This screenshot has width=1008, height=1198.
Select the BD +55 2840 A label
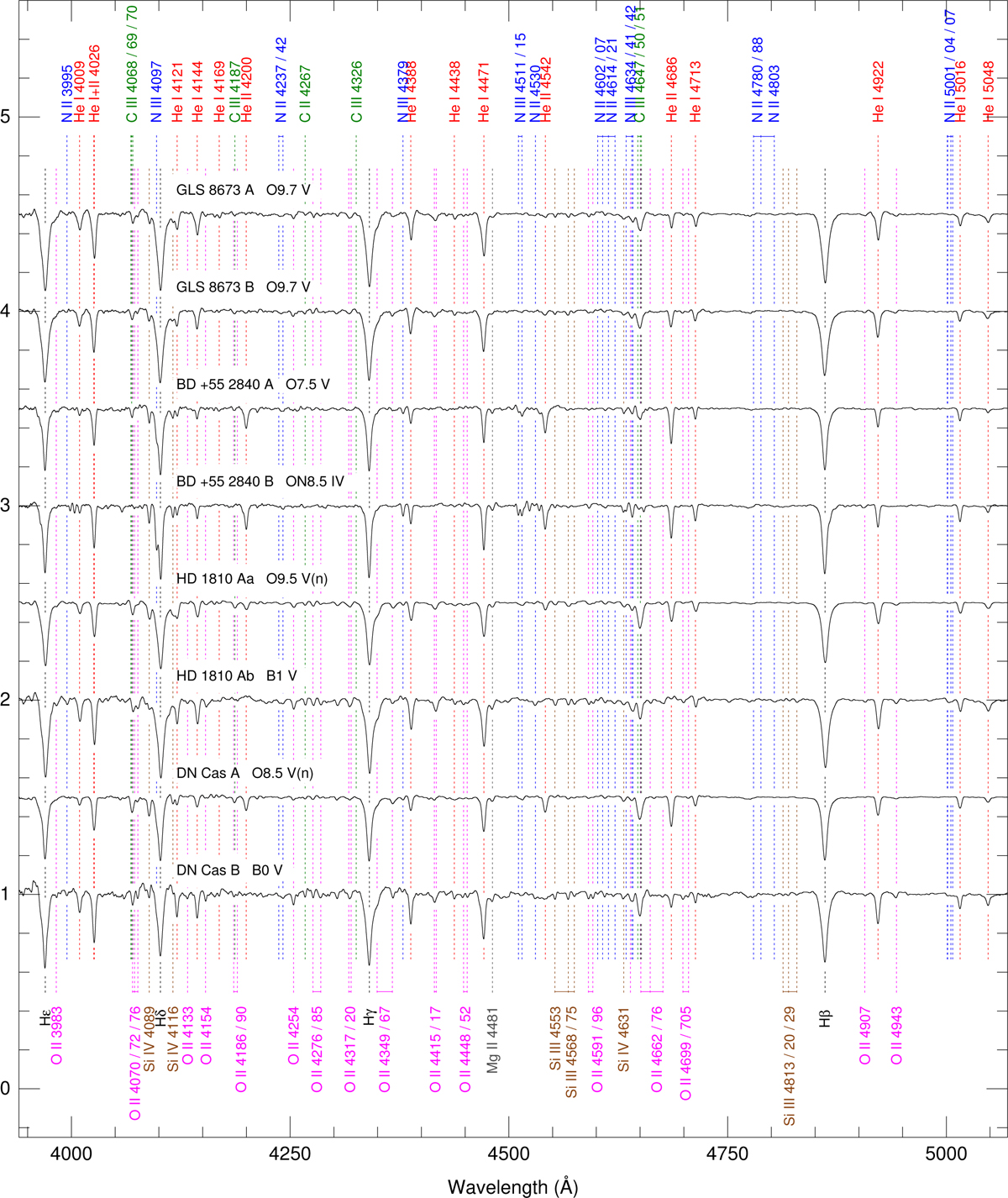tap(253, 384)
